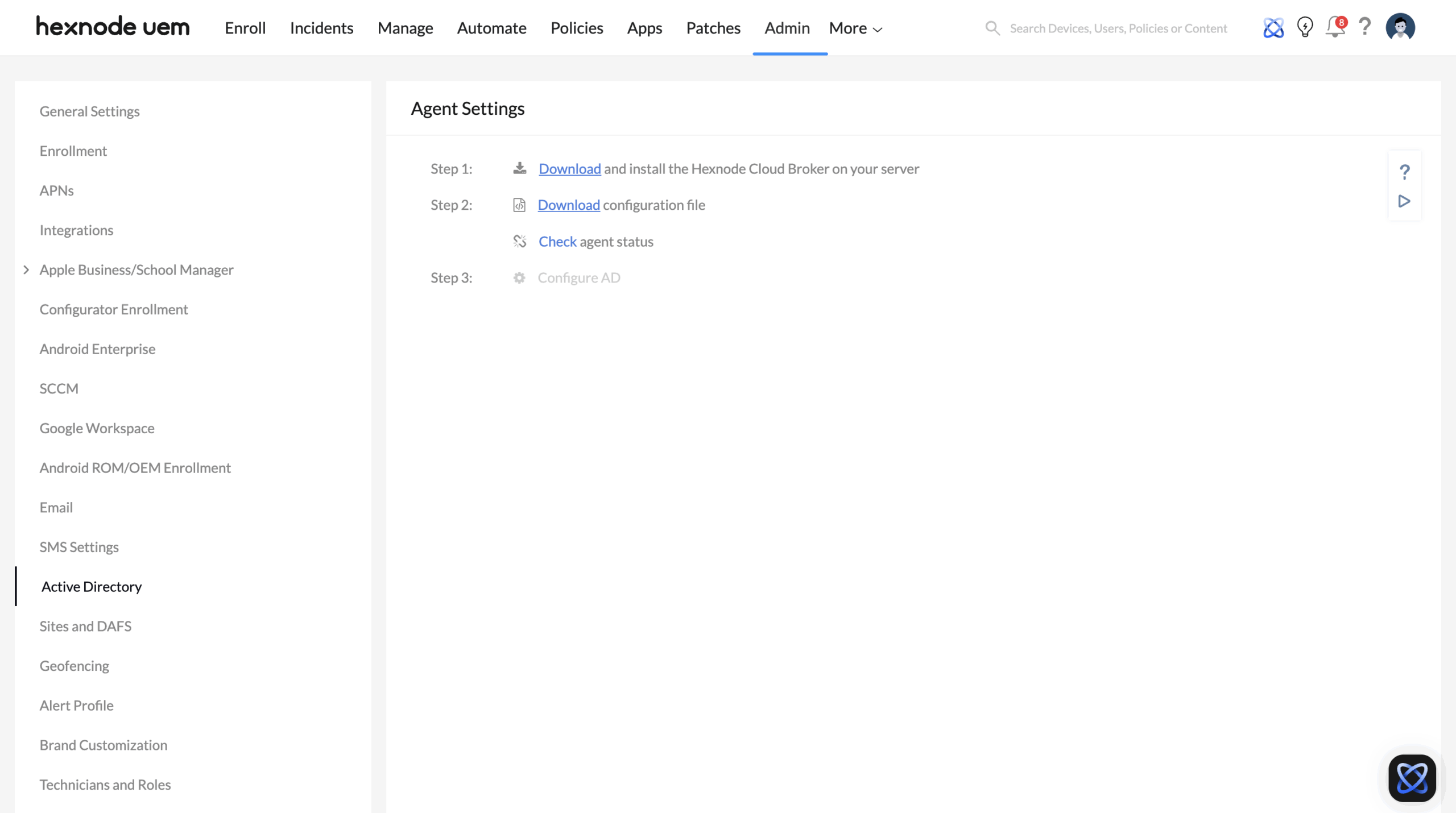Click the user avatar in the top right
The image size is (1456, 813).
[1401, 26]
